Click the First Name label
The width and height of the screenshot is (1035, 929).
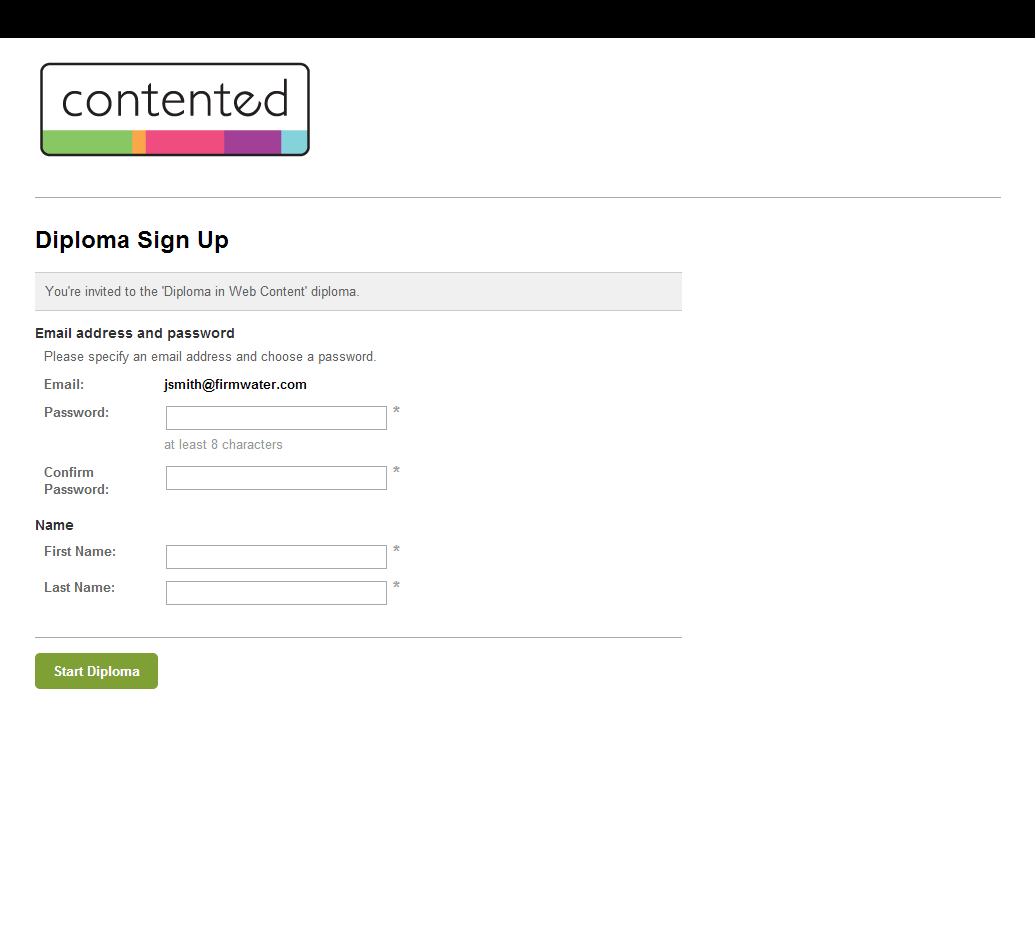tap(80, 551)
